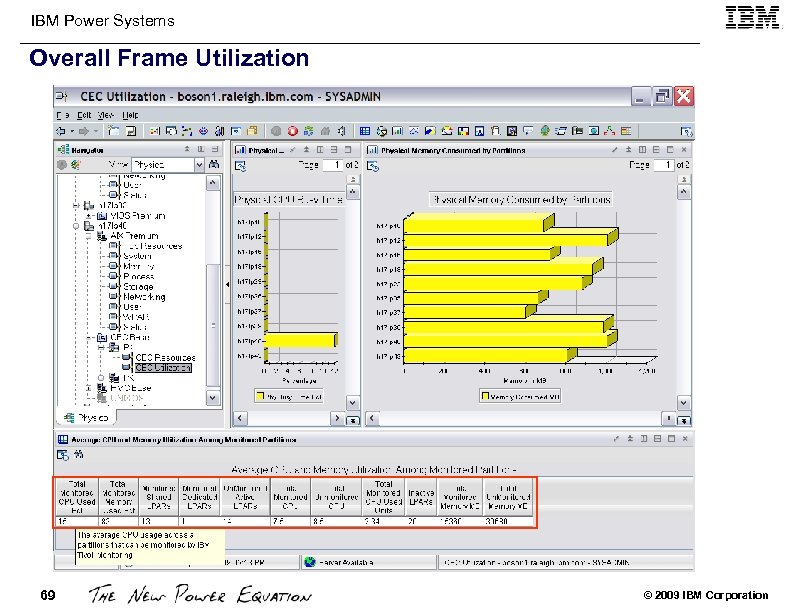The height and width of the screenshot is (612, 791).
Task: Open the File menu
Action: 63,115
